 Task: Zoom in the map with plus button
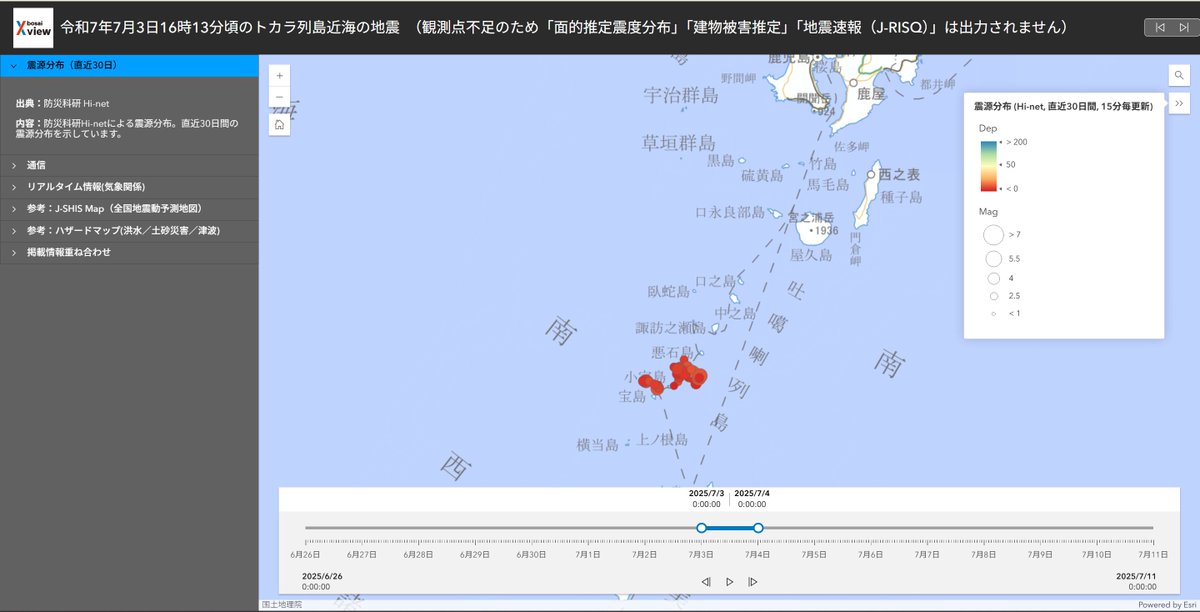click(279, 75)
